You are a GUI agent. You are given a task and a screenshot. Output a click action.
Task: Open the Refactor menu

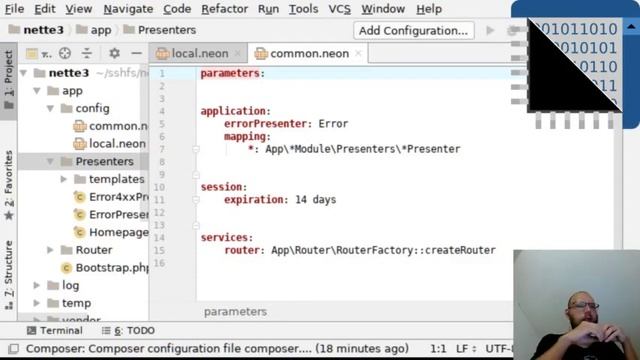coord(224,9)
